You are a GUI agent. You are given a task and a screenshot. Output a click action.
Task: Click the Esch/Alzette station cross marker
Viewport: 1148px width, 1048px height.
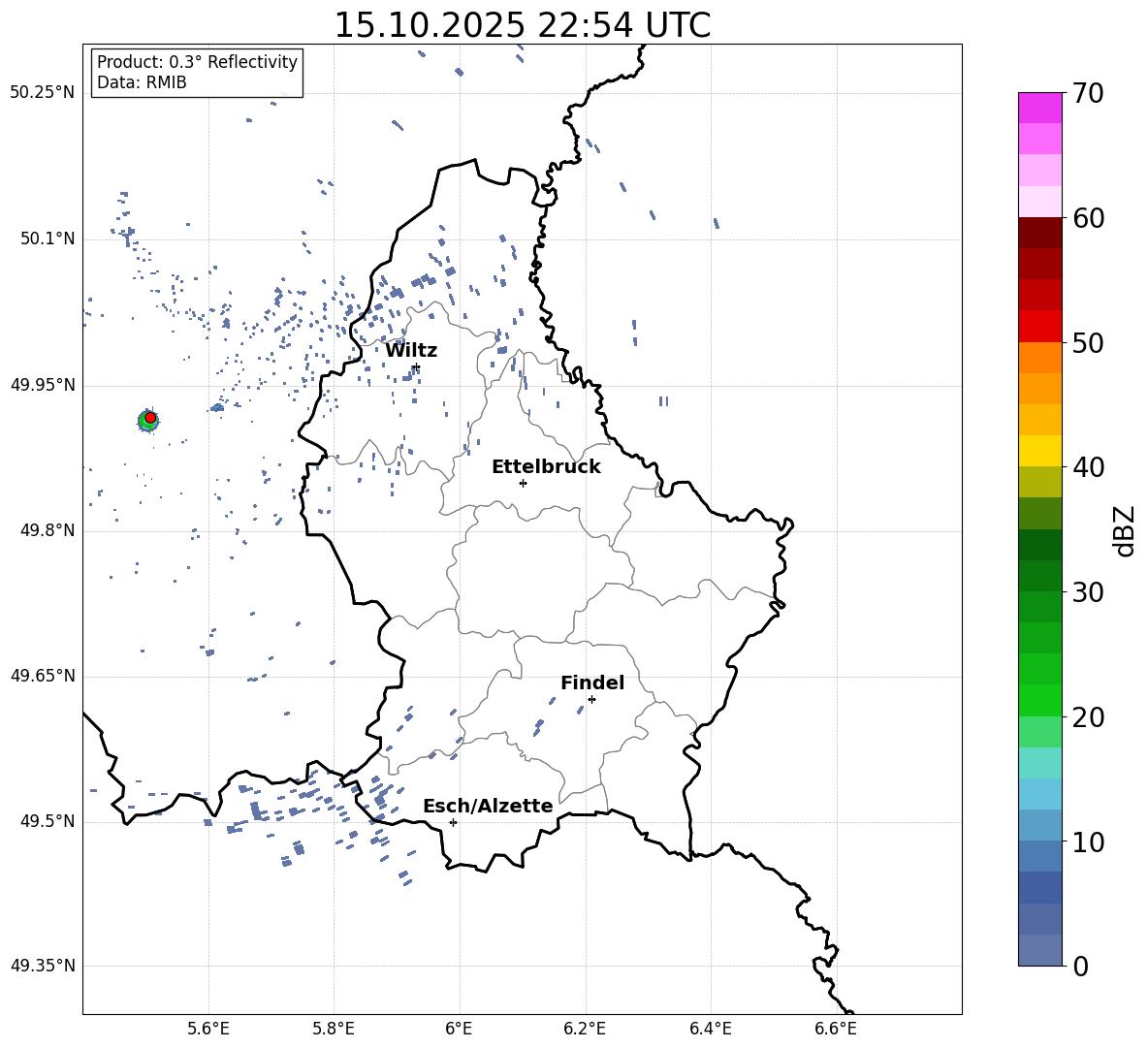coord(453,822)
